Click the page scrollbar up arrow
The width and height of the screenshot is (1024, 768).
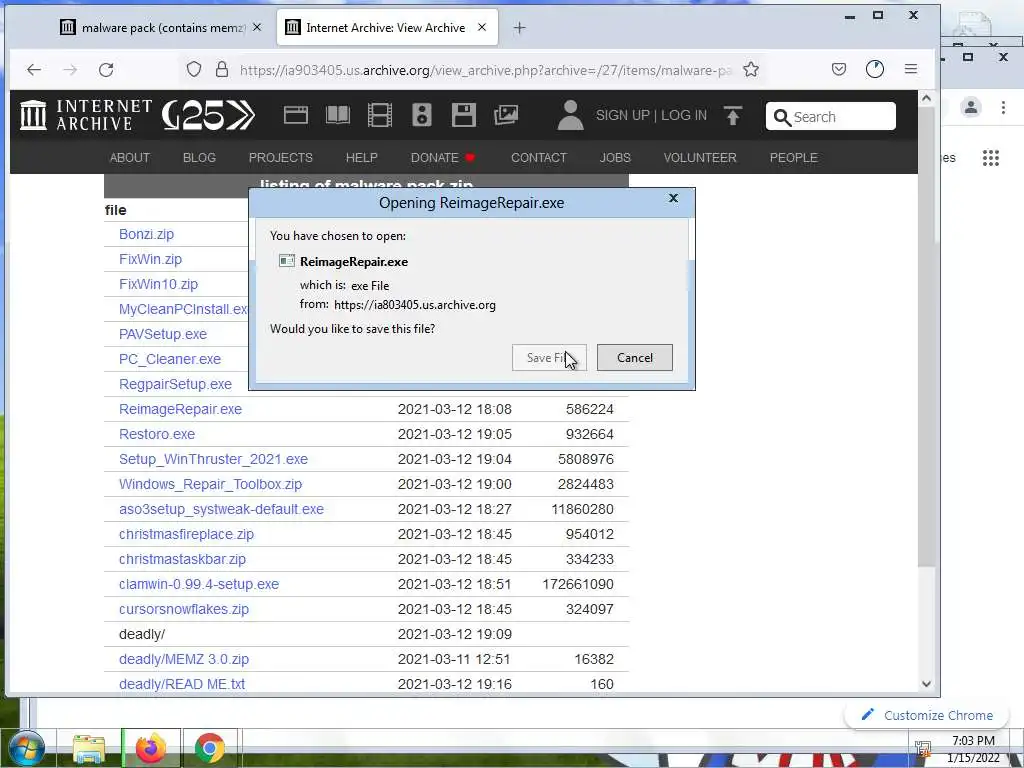926,98
